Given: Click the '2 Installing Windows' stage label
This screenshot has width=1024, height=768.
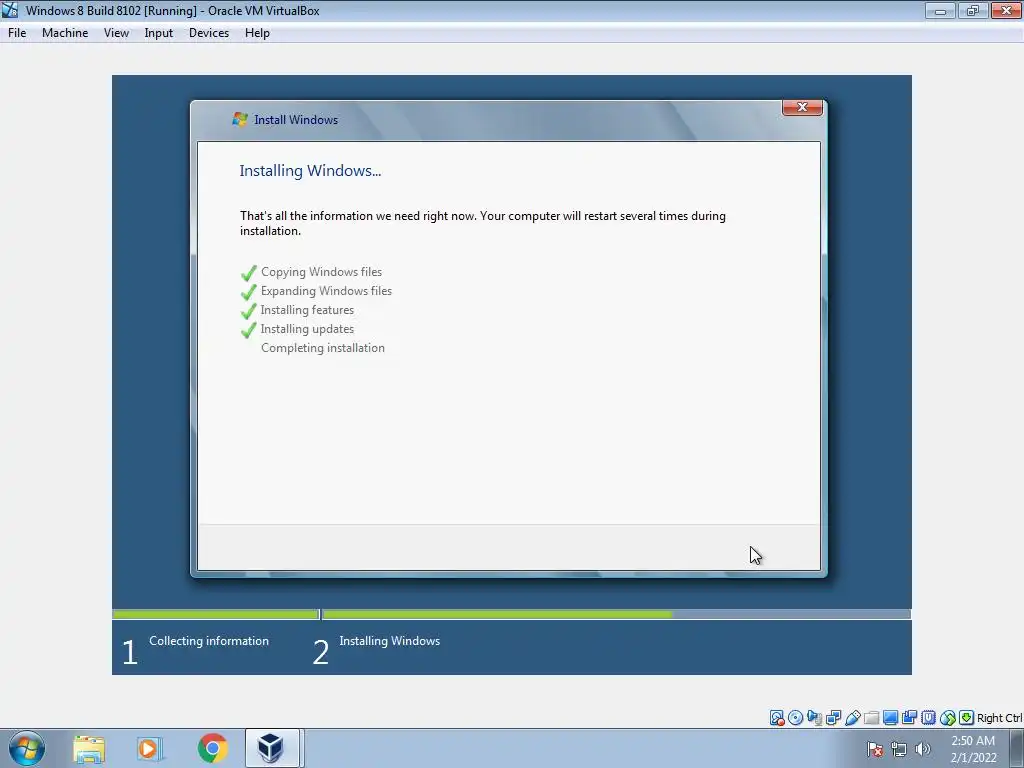Looking at the screenshot, I should [x=377, y=648].
